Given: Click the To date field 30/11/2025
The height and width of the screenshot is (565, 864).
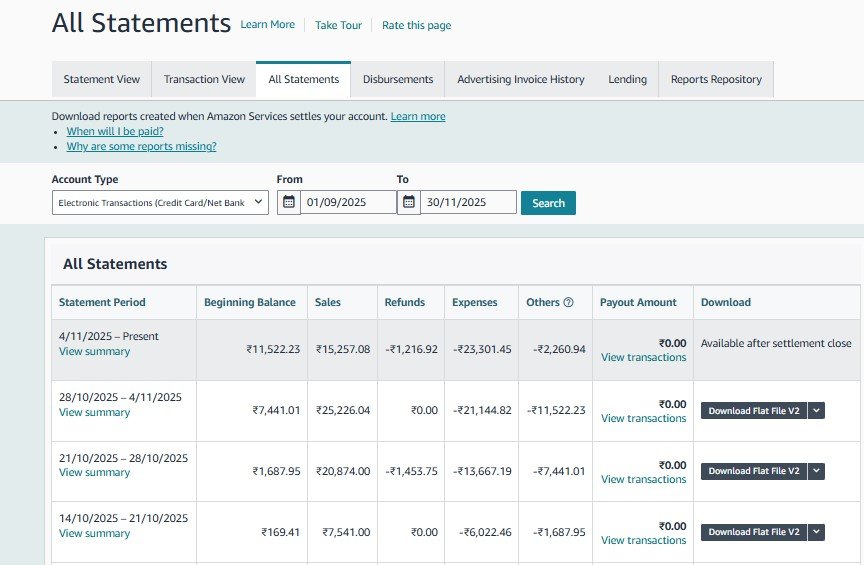Looking at the screenshot, I should [468, 202].
